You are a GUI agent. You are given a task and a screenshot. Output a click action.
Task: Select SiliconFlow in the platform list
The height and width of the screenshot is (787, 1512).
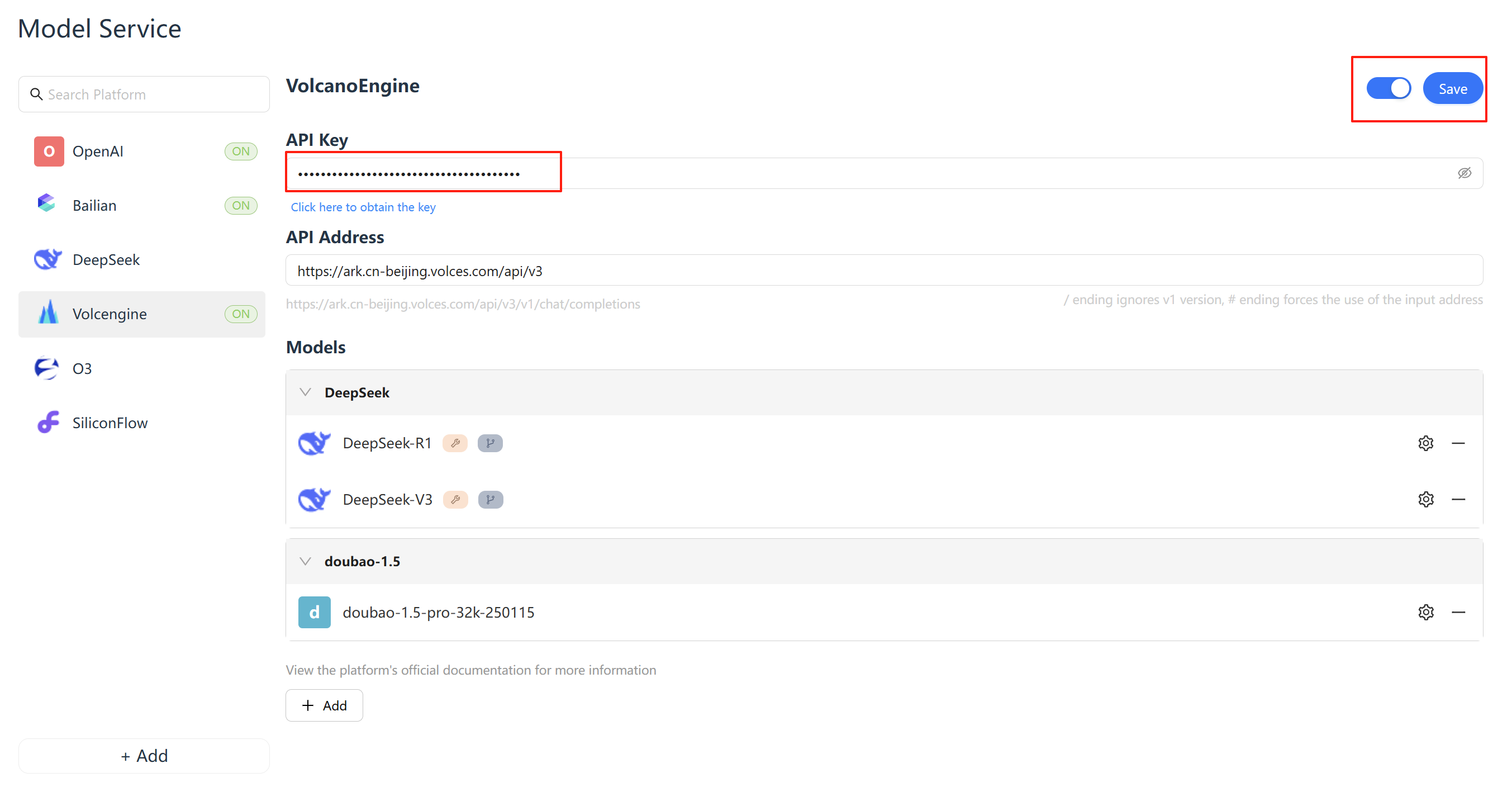point(142,422)
